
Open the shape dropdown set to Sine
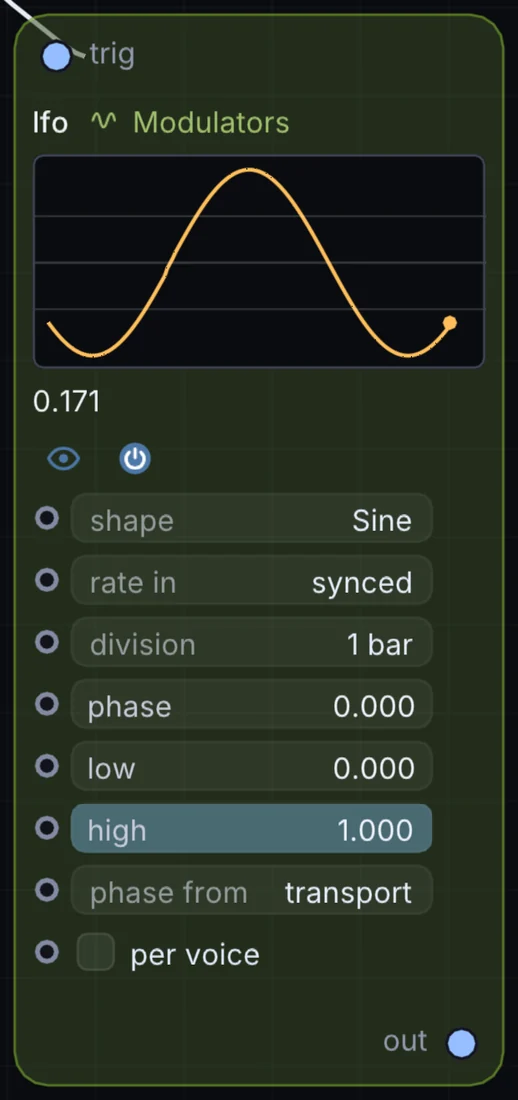251,518
